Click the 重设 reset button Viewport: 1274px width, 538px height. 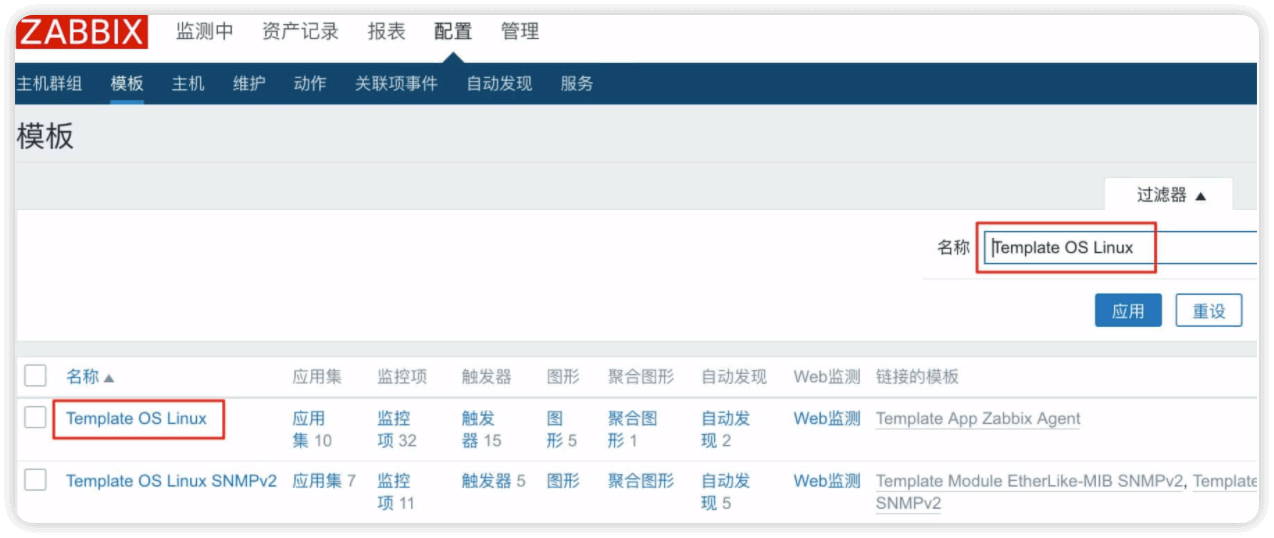pos(1209,311)
